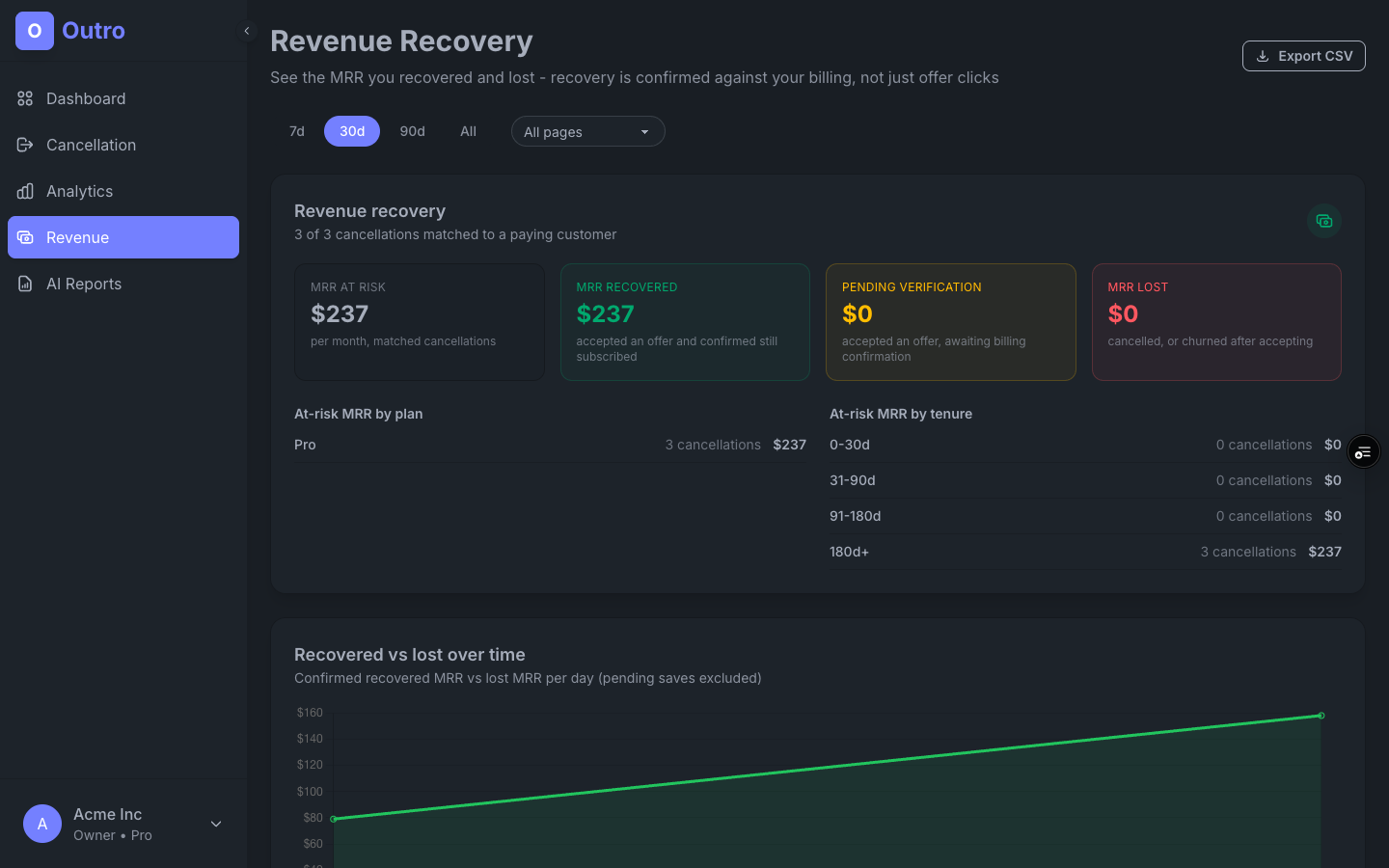The image size is (1389, 868).
Task: Click the Outro brand name
Action: click(x=94, y=31)
